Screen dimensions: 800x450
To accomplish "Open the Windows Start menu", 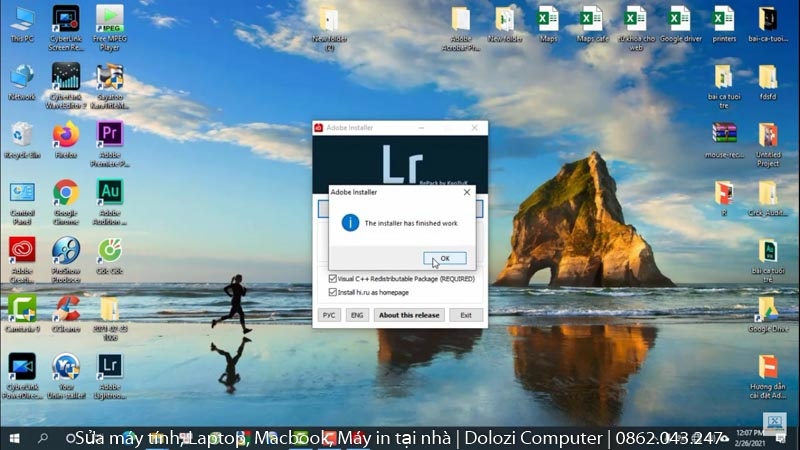I will 14,438.
